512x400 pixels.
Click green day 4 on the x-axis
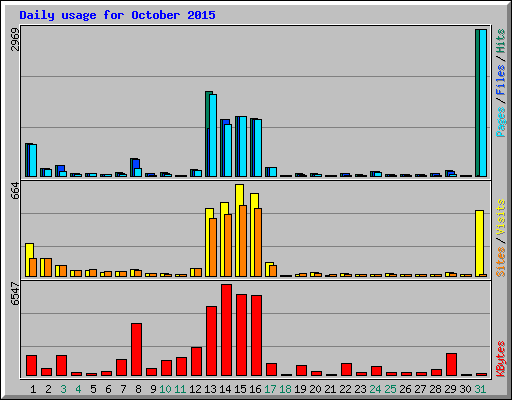pyautogui.click(x=78, y=389)
